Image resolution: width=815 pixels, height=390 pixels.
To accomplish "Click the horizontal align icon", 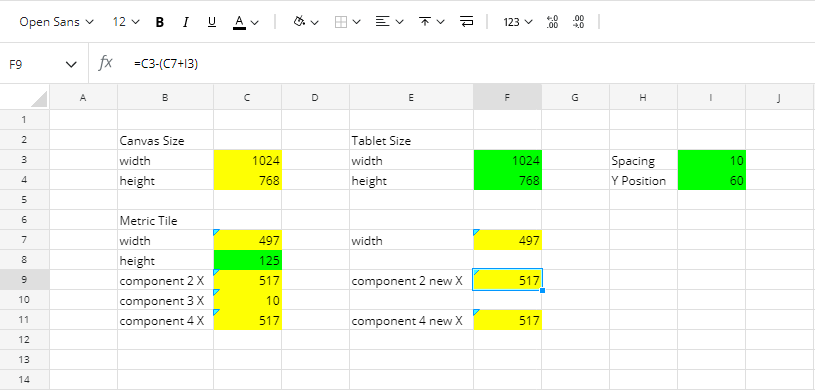I will 383,22.
